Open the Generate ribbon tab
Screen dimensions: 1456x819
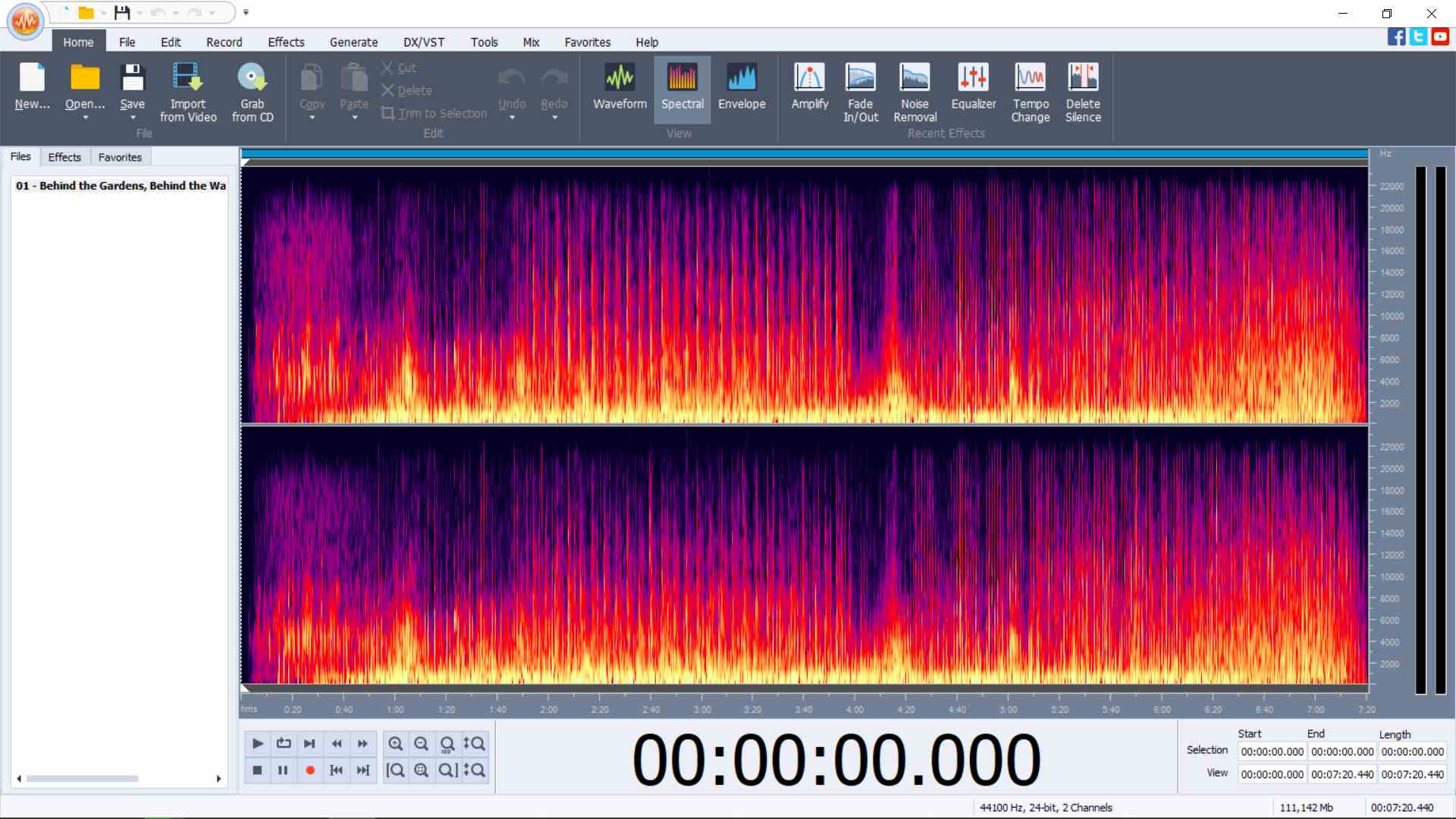click(353, 42)
